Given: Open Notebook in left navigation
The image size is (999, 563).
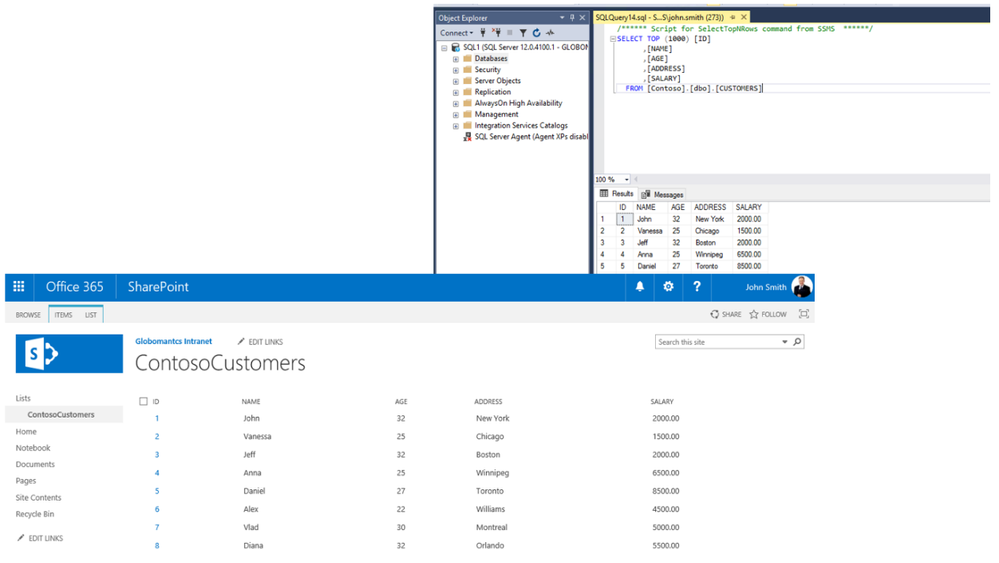Looking at the screenshot, I should click(x=33, y=448).
